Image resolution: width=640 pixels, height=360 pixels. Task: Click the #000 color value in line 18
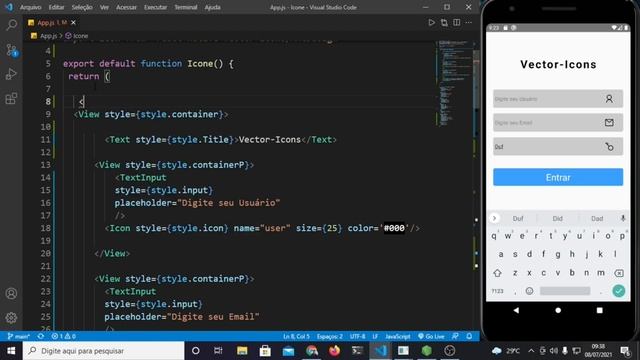coord(394,228)
